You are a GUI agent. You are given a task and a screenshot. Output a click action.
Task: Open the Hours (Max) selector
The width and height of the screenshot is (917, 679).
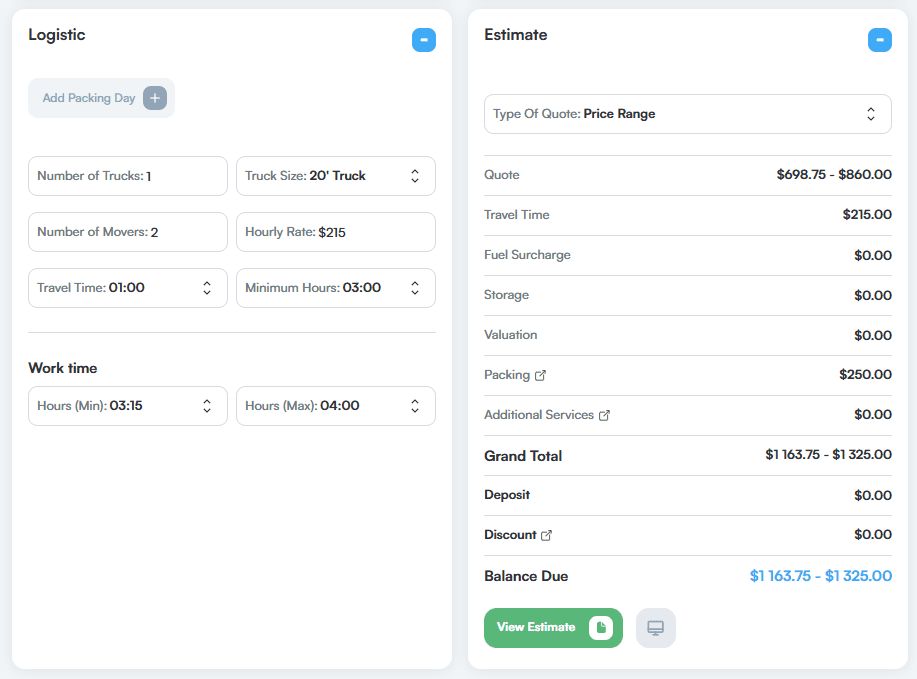click(x=415, y=406)
